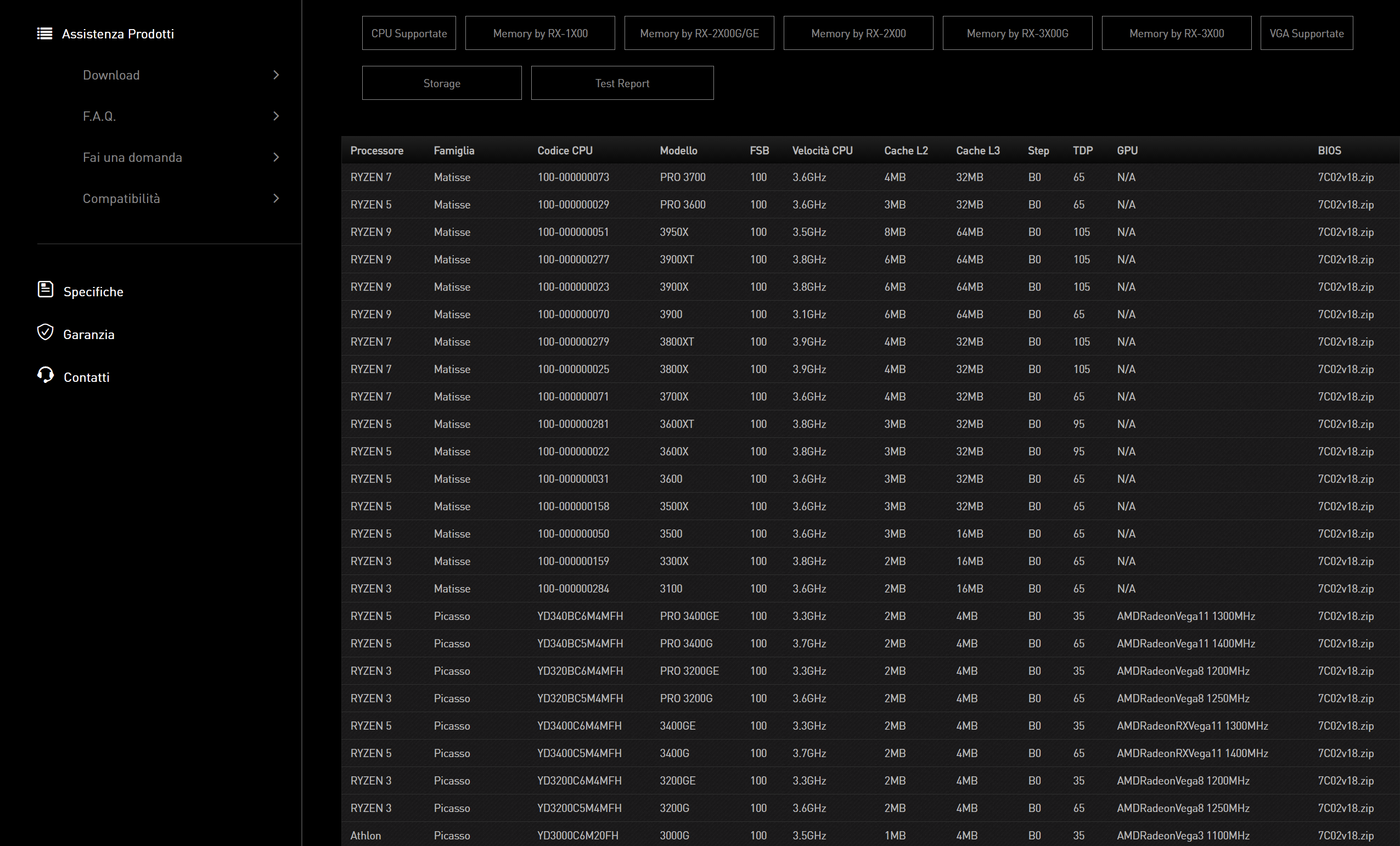This screenshot has height=846, width=1400.
Task: Click CPU code YD340BC5M4MFH
Action: (580, 643)
